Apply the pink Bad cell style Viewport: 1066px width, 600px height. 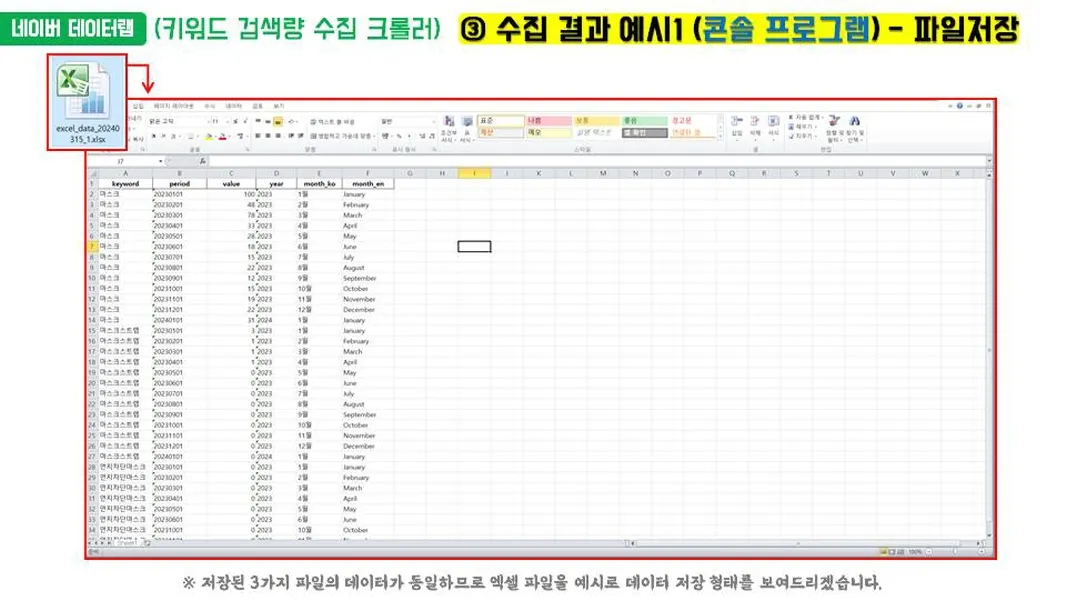click(549, 121)
